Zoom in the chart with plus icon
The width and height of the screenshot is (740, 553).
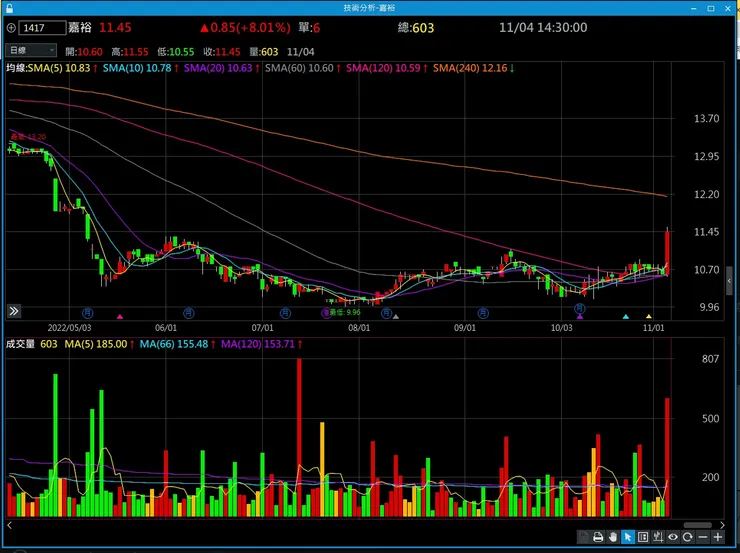(x=718, y=537)
